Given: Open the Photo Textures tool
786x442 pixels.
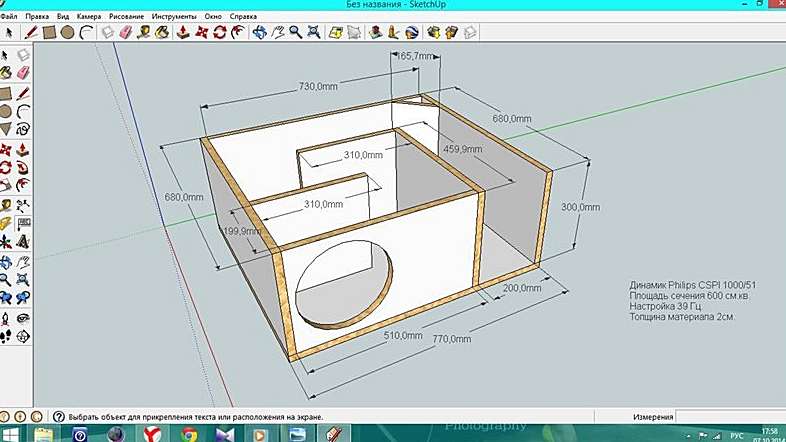Looking at the screenshot, I should click(x=394, y=33).
